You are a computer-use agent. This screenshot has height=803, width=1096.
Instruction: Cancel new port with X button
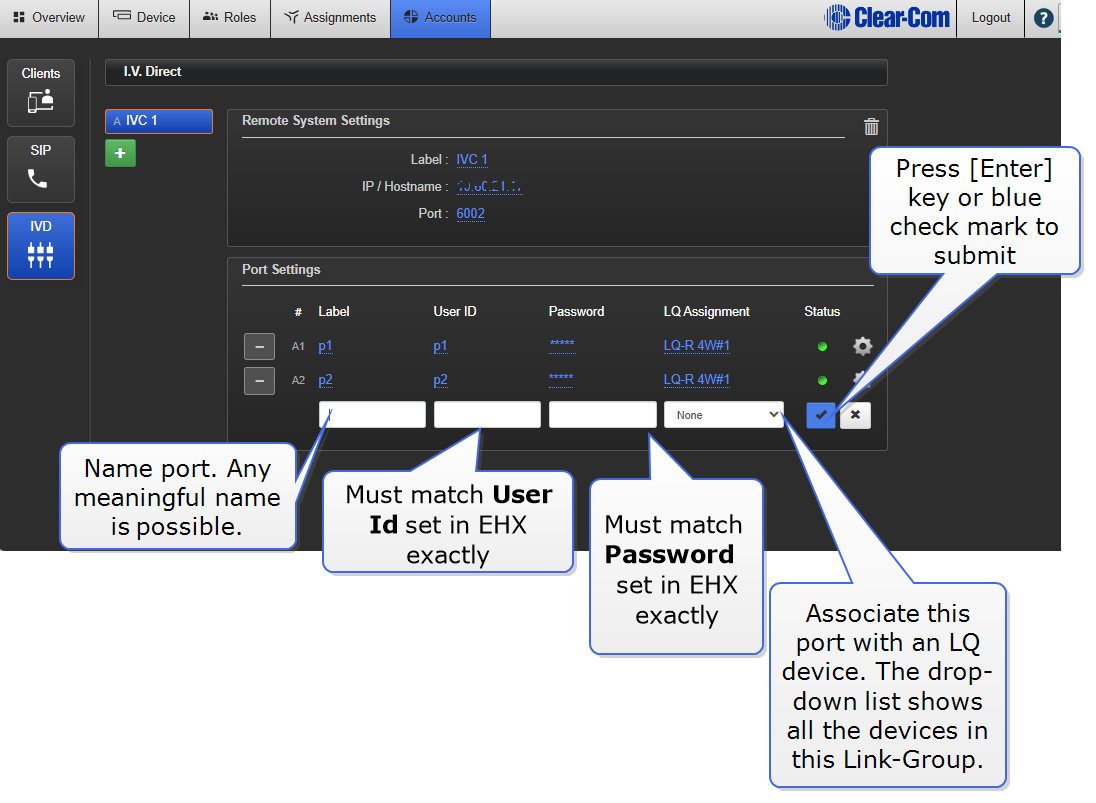point(855,415)
